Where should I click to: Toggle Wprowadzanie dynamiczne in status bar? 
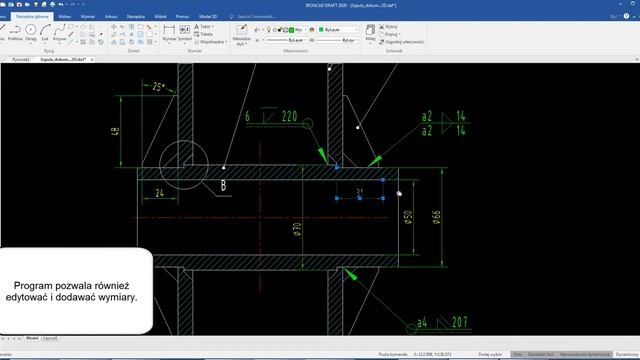pos(584,354)
